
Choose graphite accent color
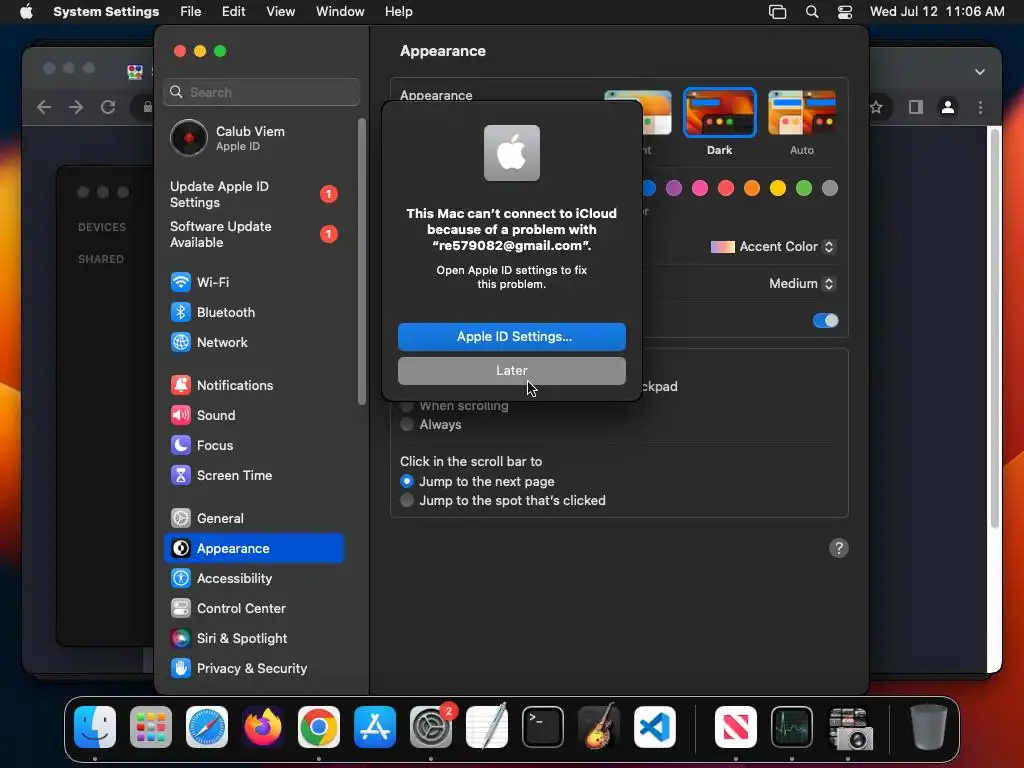[829, 188]
